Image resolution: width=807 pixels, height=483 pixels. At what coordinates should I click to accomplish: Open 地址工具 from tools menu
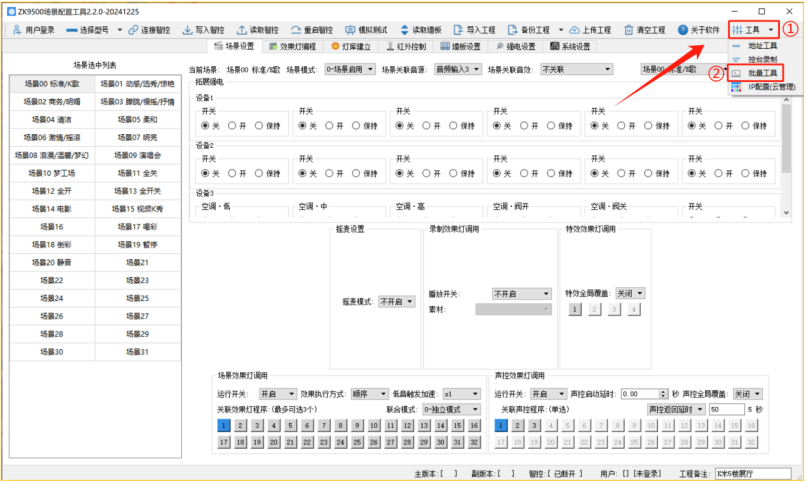point(762,46)
